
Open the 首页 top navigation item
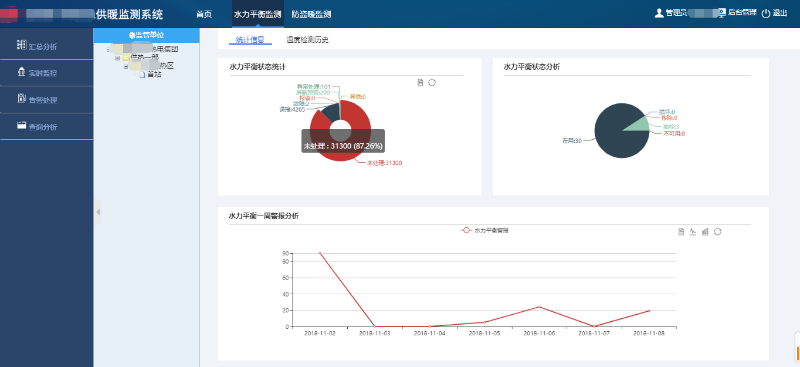(204, 14)
